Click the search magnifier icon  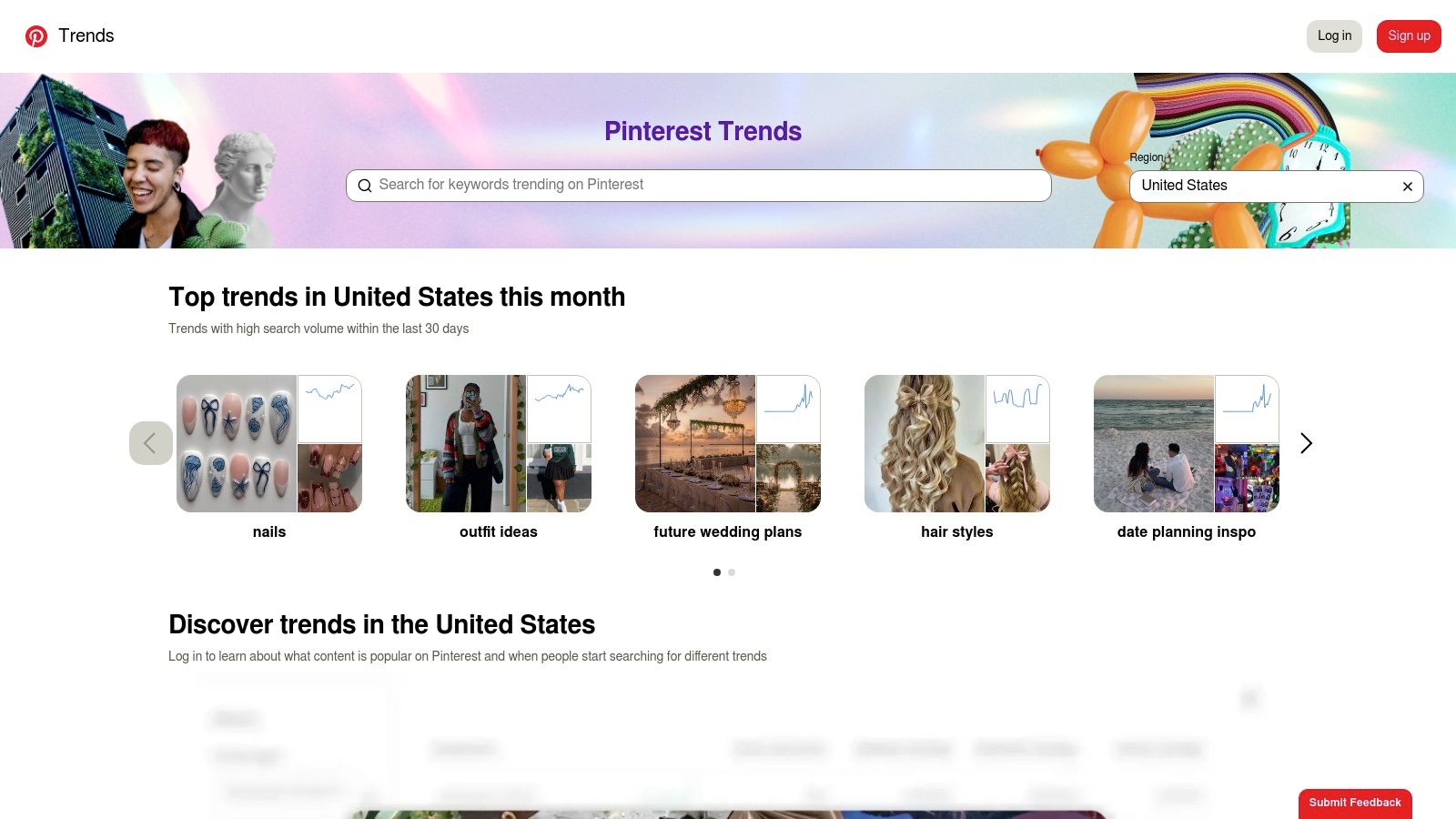(x=365, y=186)
